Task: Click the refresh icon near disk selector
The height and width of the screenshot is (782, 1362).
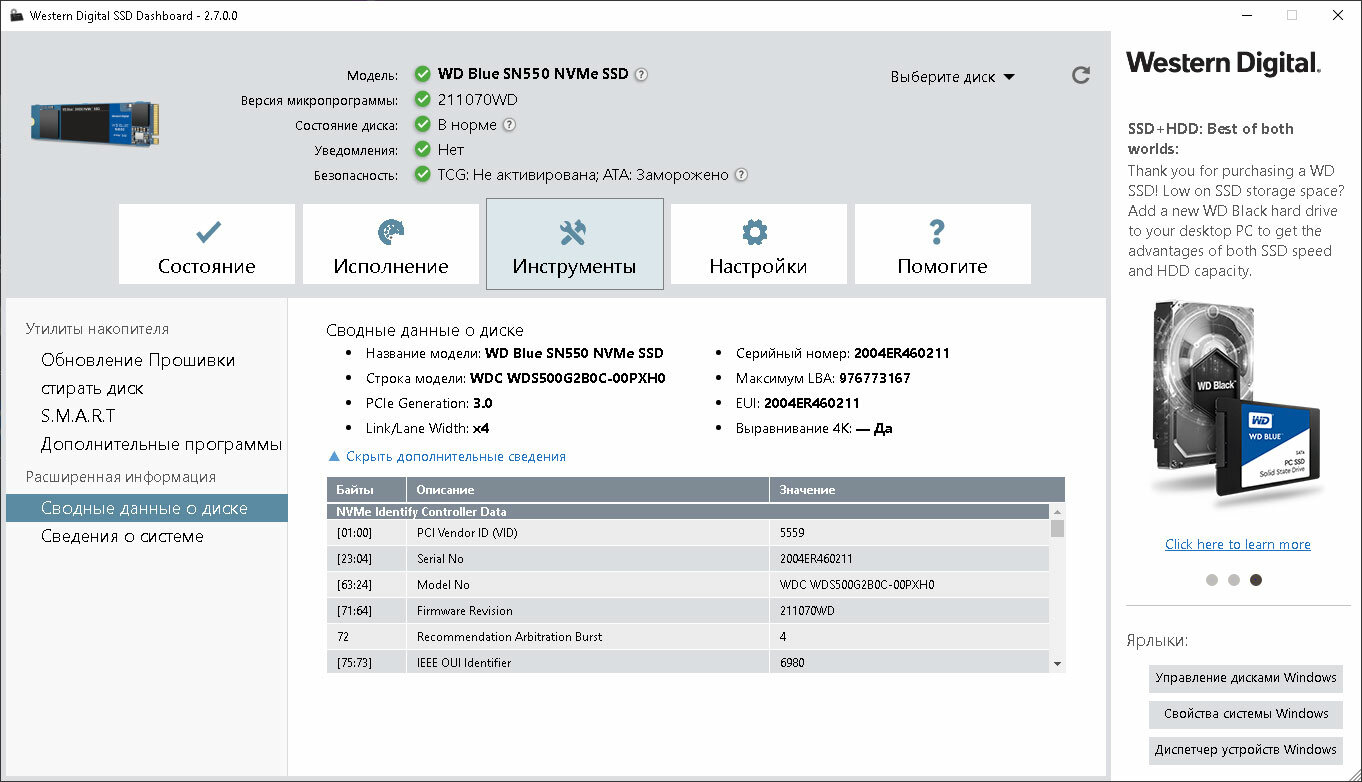Action: click(1080, 75)
